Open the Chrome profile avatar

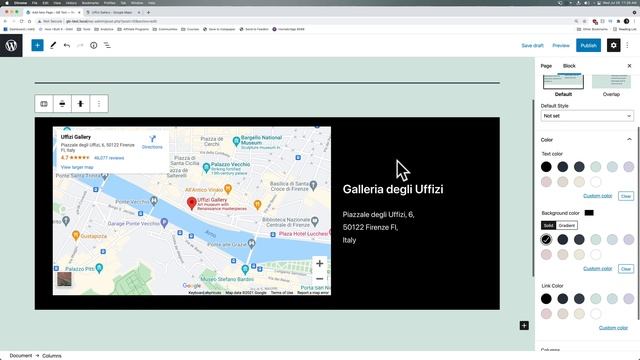(x=627, y=21)
